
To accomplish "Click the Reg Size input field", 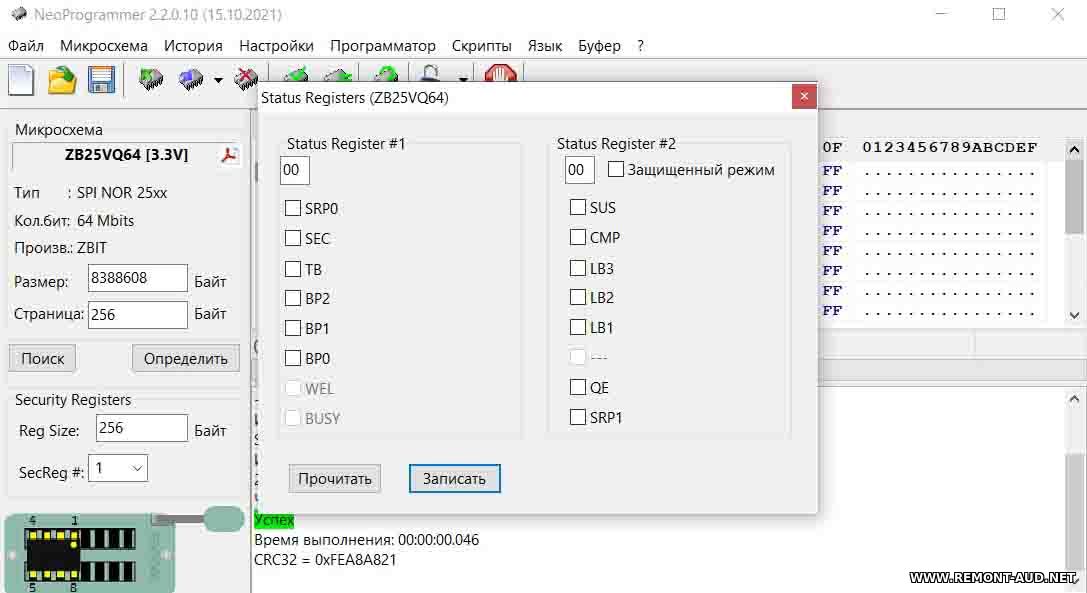I will [x=141, y=428].
